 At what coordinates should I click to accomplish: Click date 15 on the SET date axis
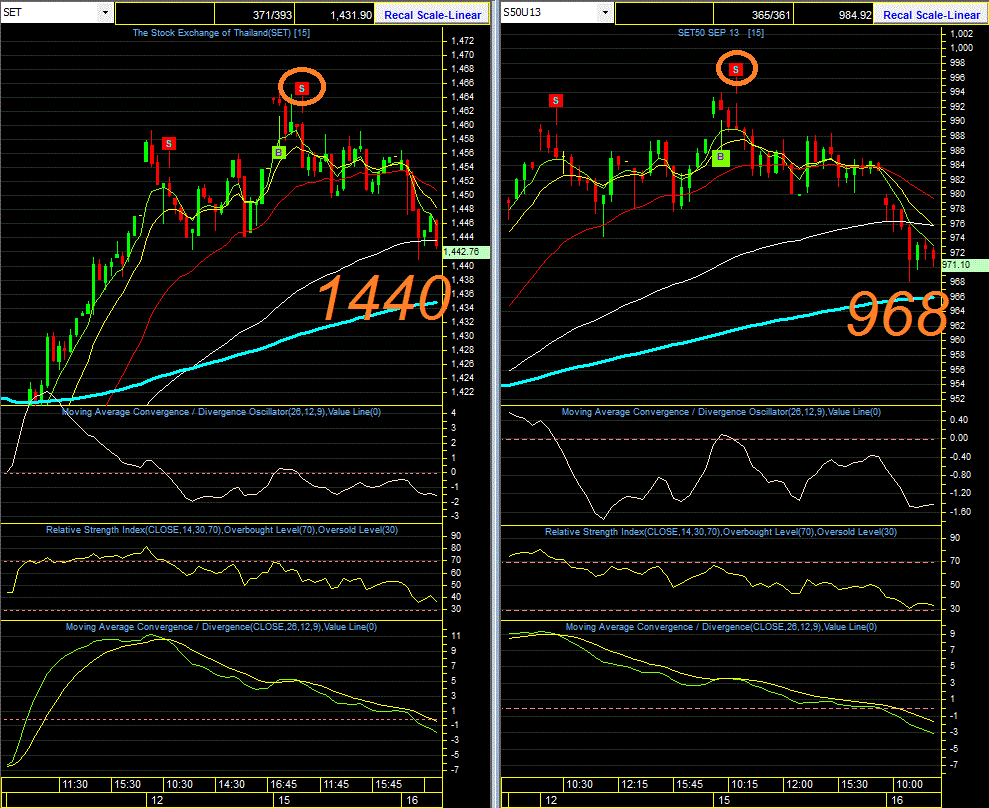point(284,800)
